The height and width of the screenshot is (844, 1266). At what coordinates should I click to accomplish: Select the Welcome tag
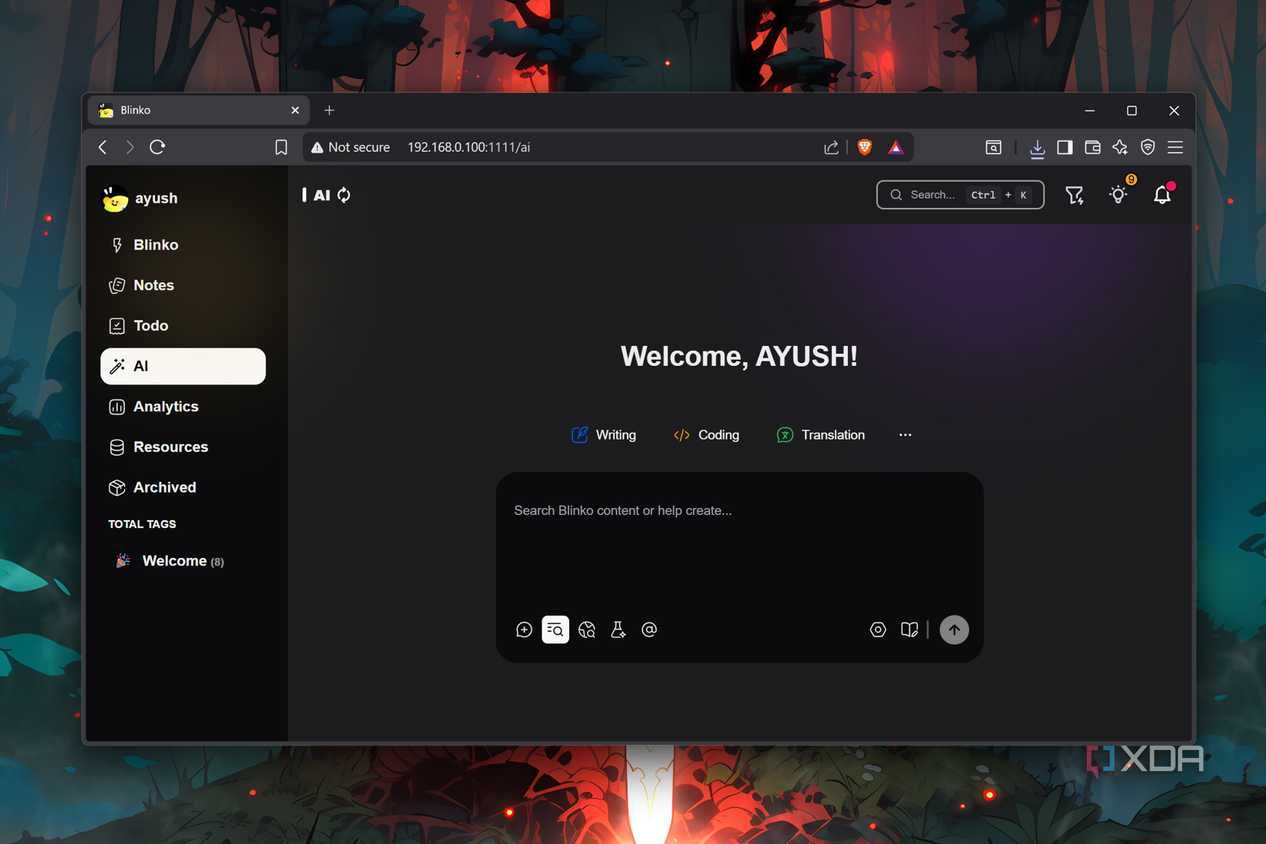coord(183,561)
